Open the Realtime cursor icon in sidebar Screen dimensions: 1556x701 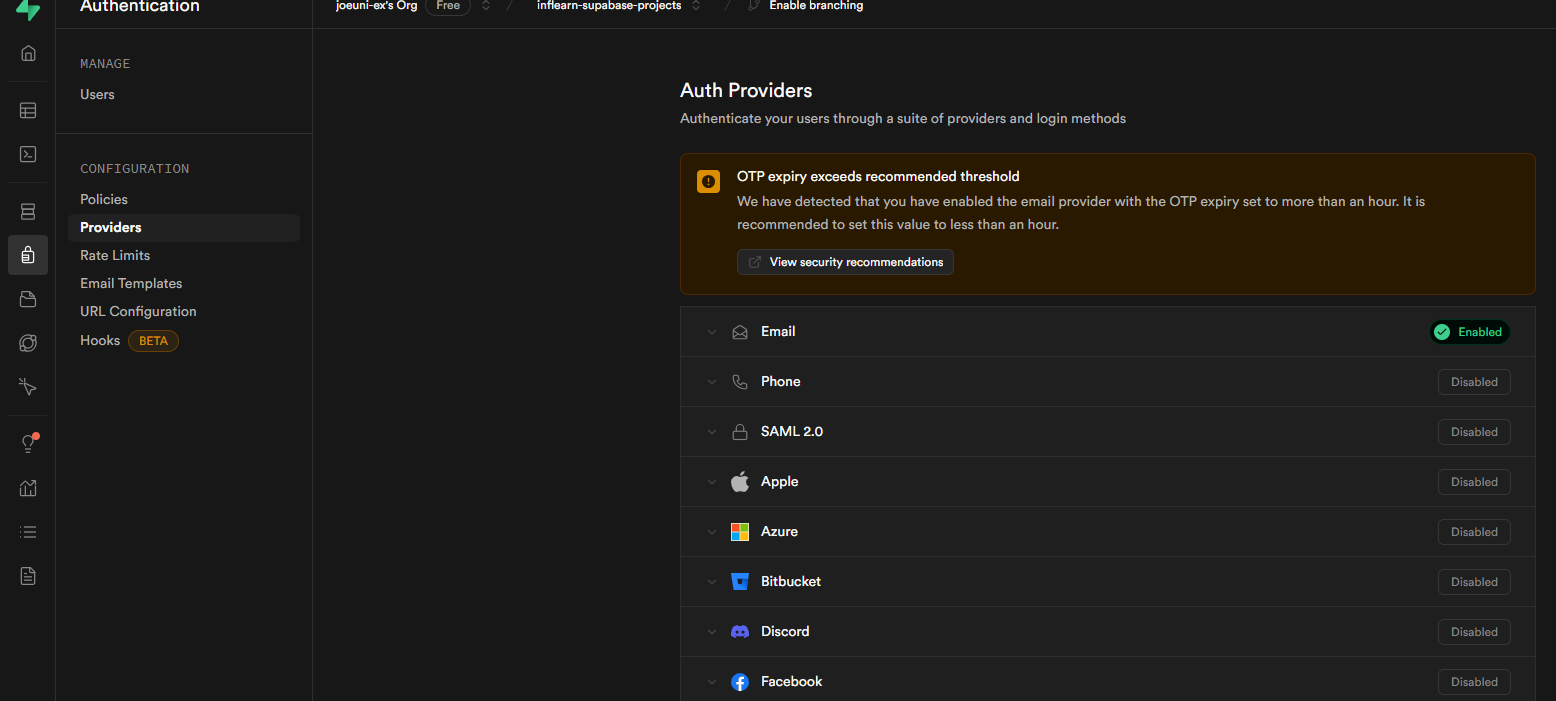(x=28, y=387)
